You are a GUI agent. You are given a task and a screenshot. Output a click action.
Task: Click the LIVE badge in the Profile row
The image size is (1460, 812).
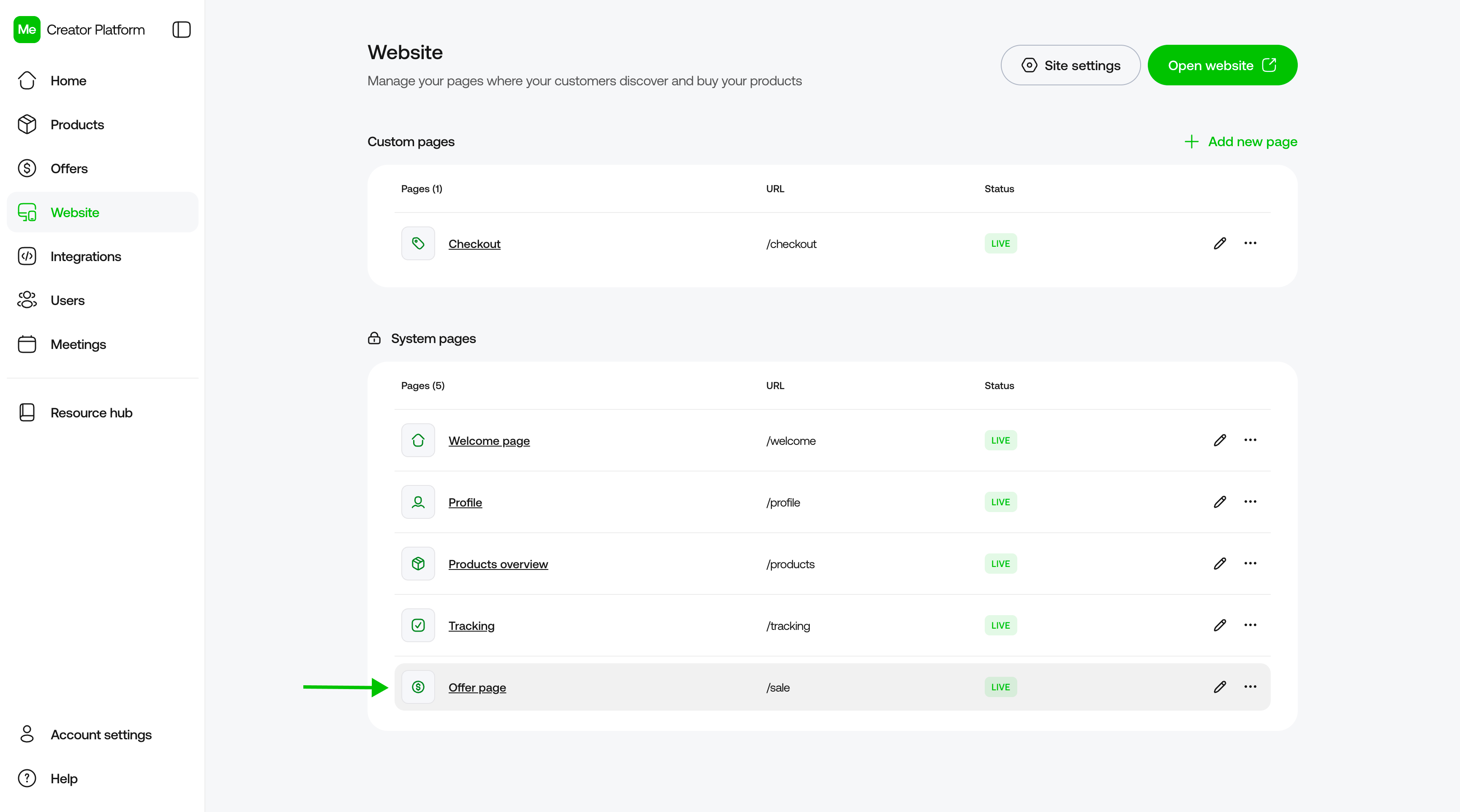click(1000, 502)
